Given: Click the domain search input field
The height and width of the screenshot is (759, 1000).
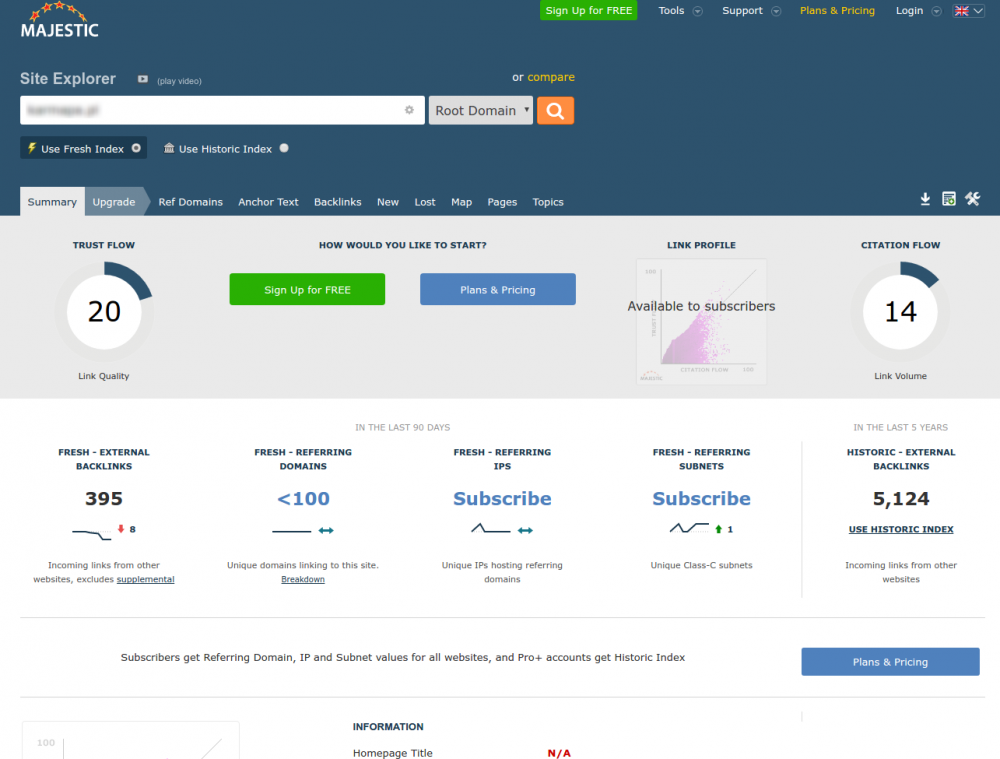Looking at the screenshot, I should pos(210,110).
